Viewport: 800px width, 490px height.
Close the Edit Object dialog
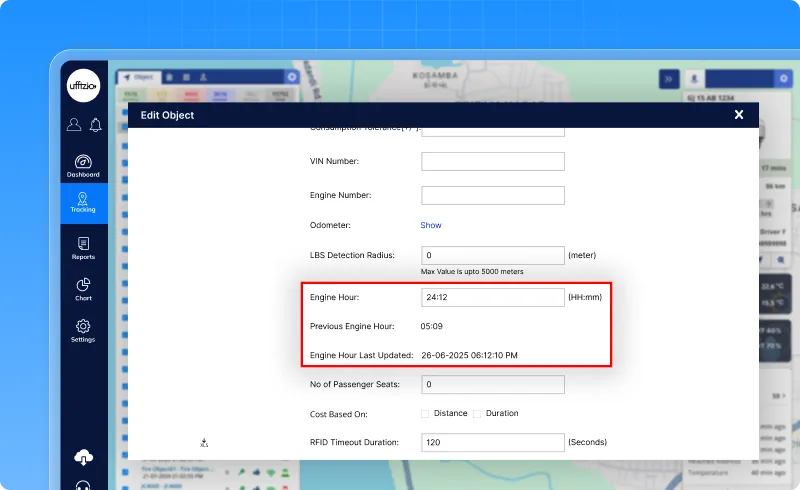pyautogui.click(x=739, y=115)
